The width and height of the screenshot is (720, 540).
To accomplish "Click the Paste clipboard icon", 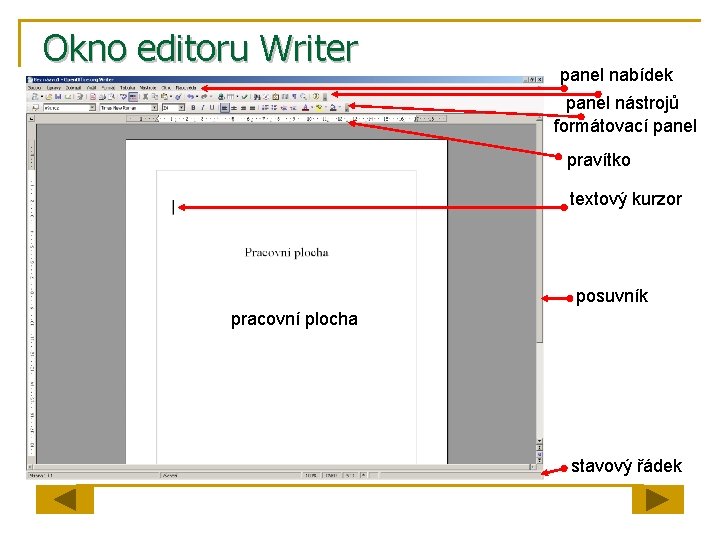I will [x=164, y=97].
